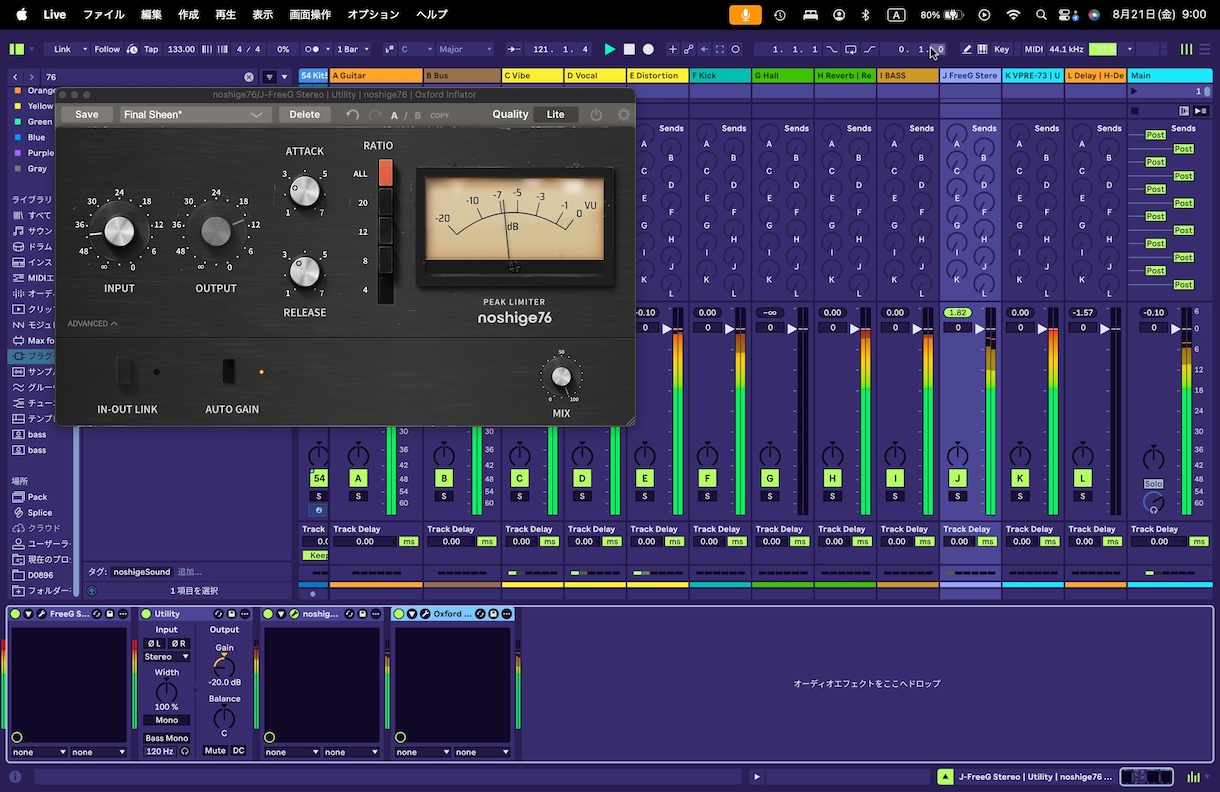Open the ヘルプ menu

click(x=431, y=15)
